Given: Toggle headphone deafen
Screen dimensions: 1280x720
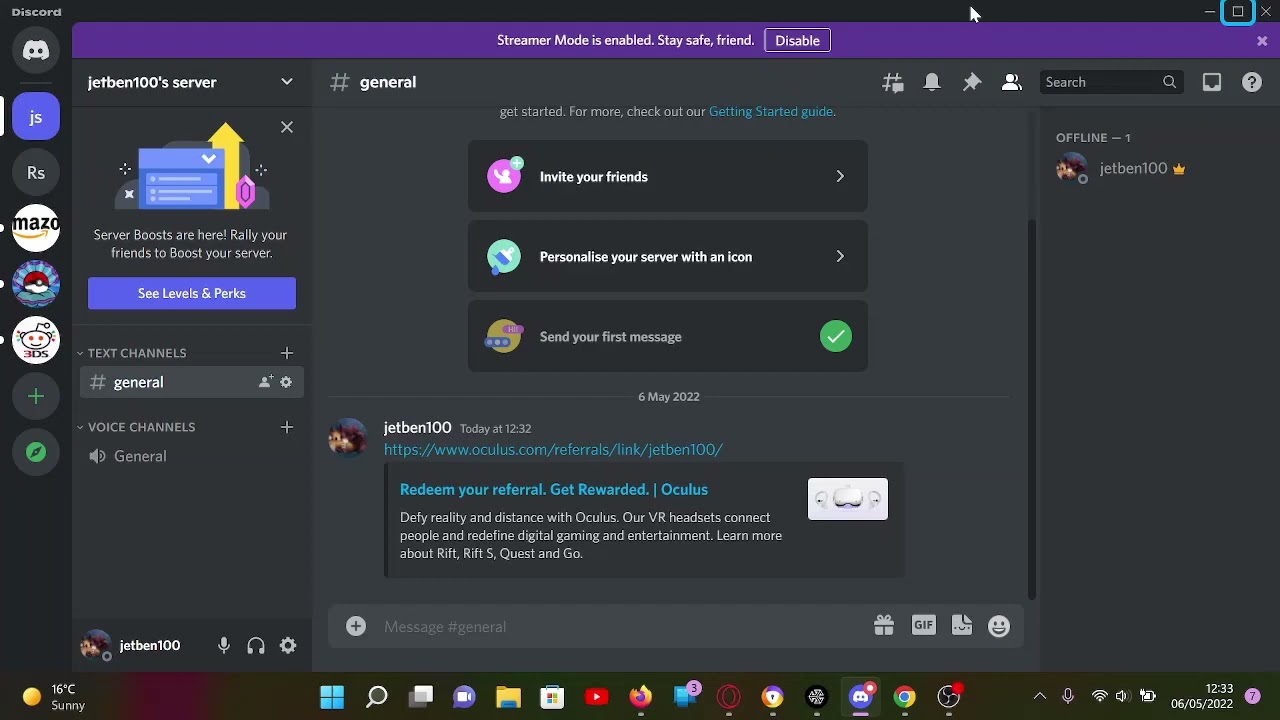Looking at the screenshot, I should [x=256, y=646].
